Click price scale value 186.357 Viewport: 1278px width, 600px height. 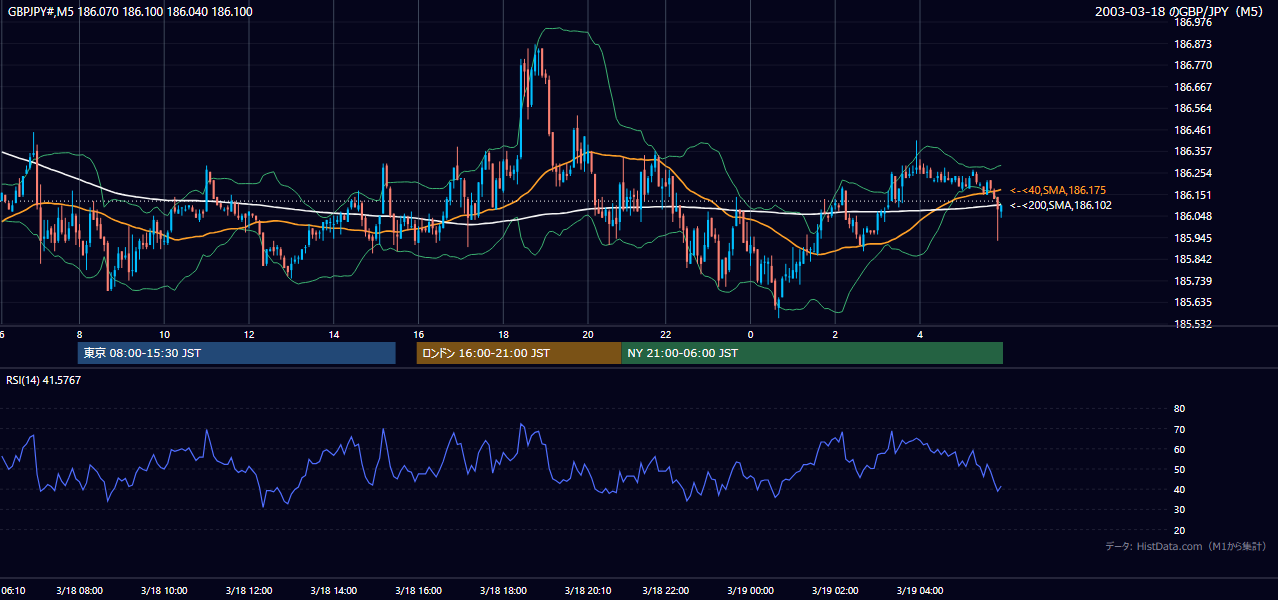(x=1193, y=152)
